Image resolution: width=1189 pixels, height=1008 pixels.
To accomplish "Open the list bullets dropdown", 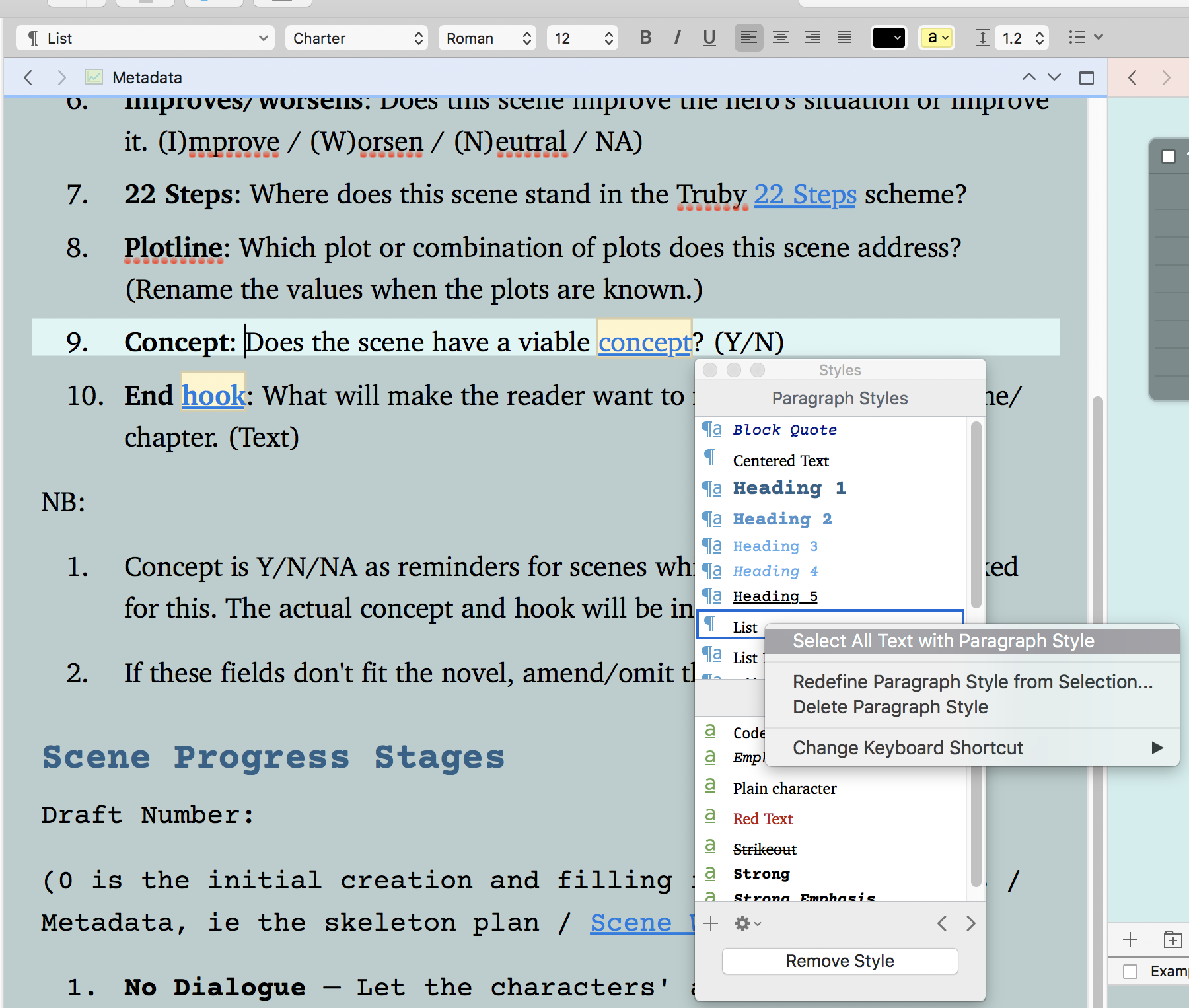I will coord(1086,38).
